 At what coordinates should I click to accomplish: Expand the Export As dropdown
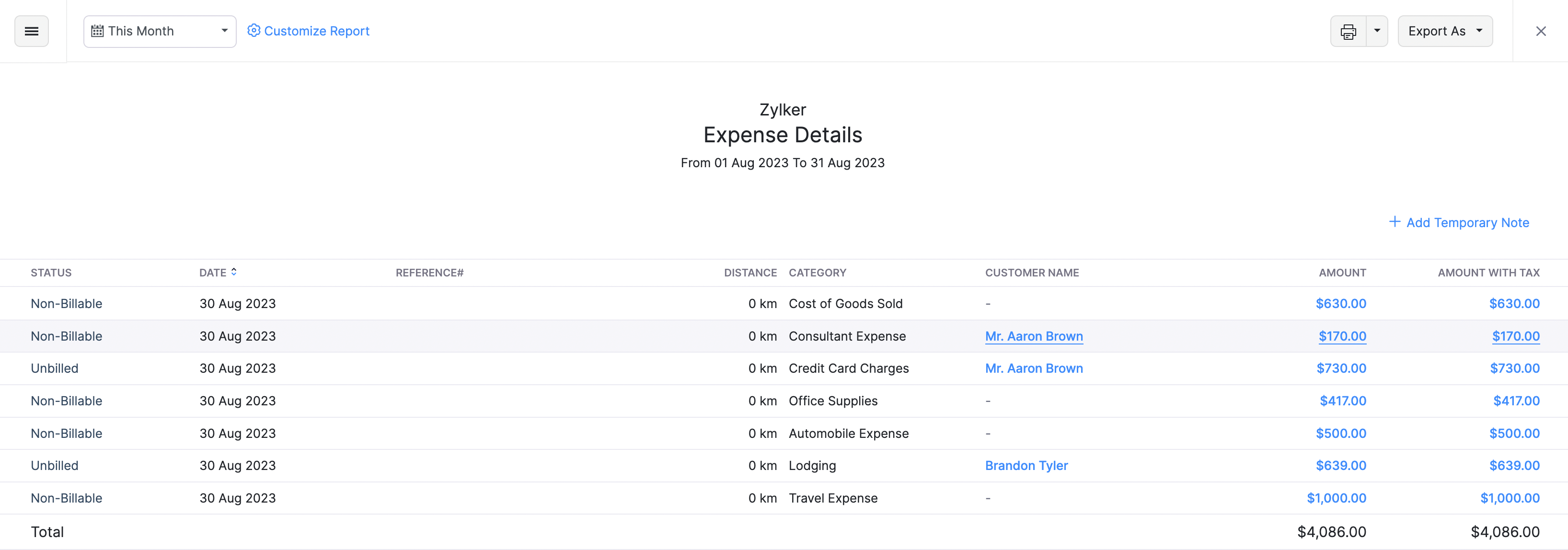(x=1444, y=30)
